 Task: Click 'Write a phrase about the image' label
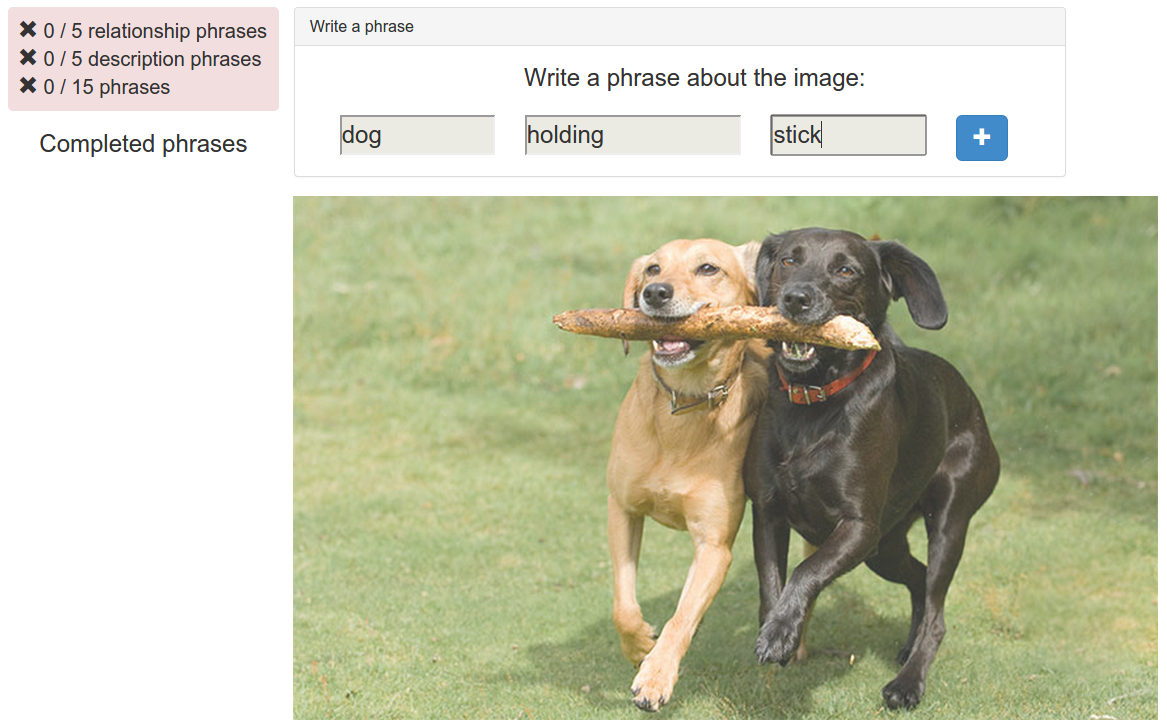[694, 77]
